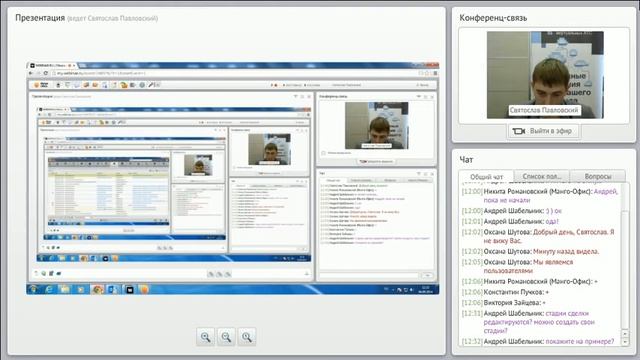Click Outlook icon in largest shared taskbar
The image size is (640, 360).
pos(113,289)
